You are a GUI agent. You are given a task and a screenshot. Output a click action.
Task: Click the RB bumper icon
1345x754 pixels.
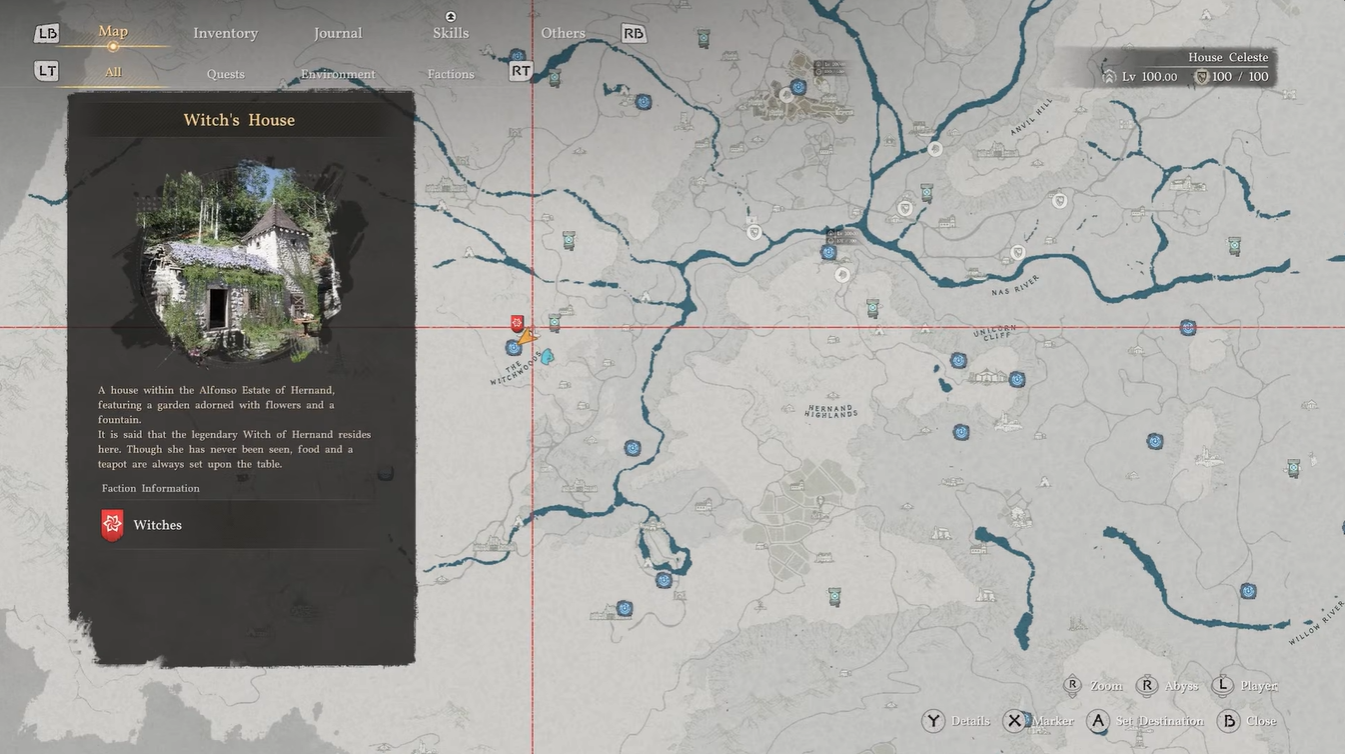634,34
